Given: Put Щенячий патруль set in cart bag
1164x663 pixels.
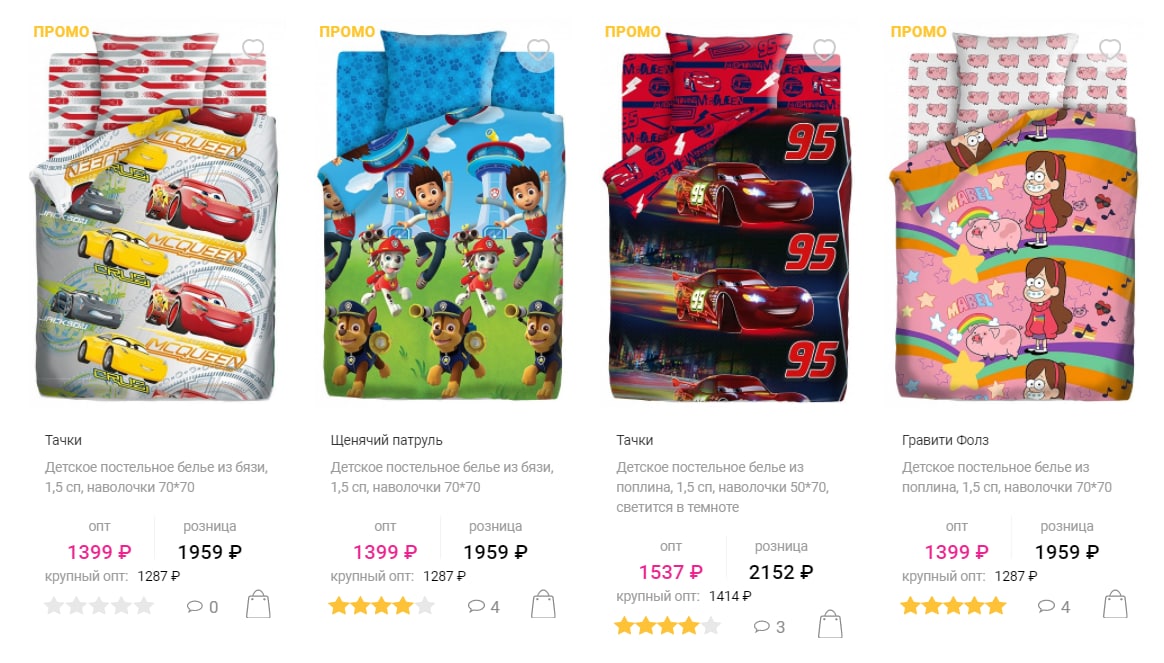Looking at the screenshot, I should [x=543, y=604].
